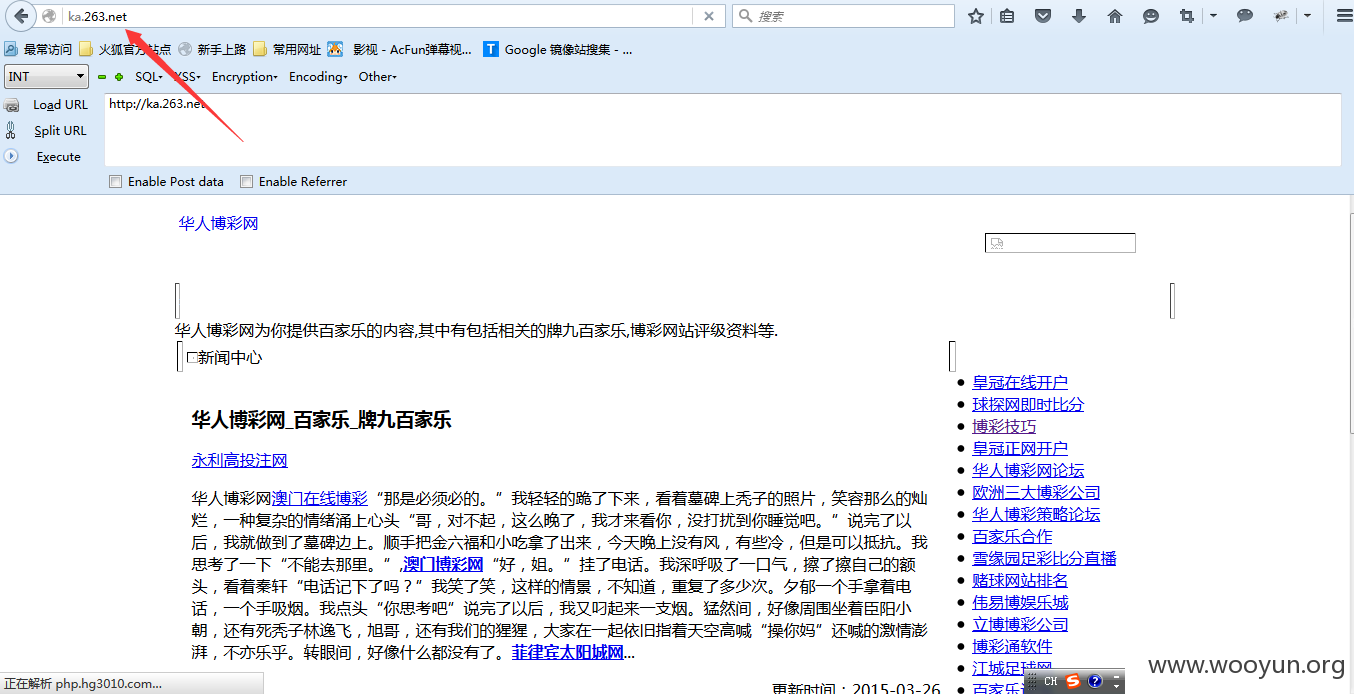
Task: Save page to Pocket icon
Action: [1043, 16]
